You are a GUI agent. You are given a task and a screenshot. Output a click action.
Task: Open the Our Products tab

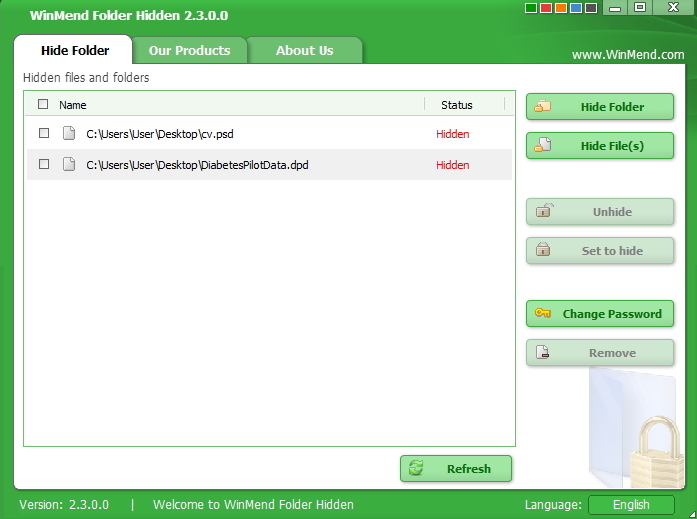[x=189, y=50]
